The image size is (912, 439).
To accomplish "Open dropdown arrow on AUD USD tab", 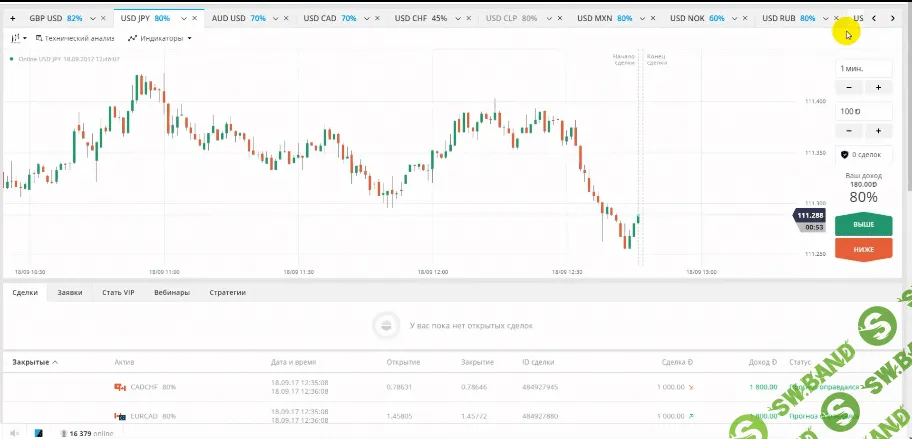I will coord(275,18).
